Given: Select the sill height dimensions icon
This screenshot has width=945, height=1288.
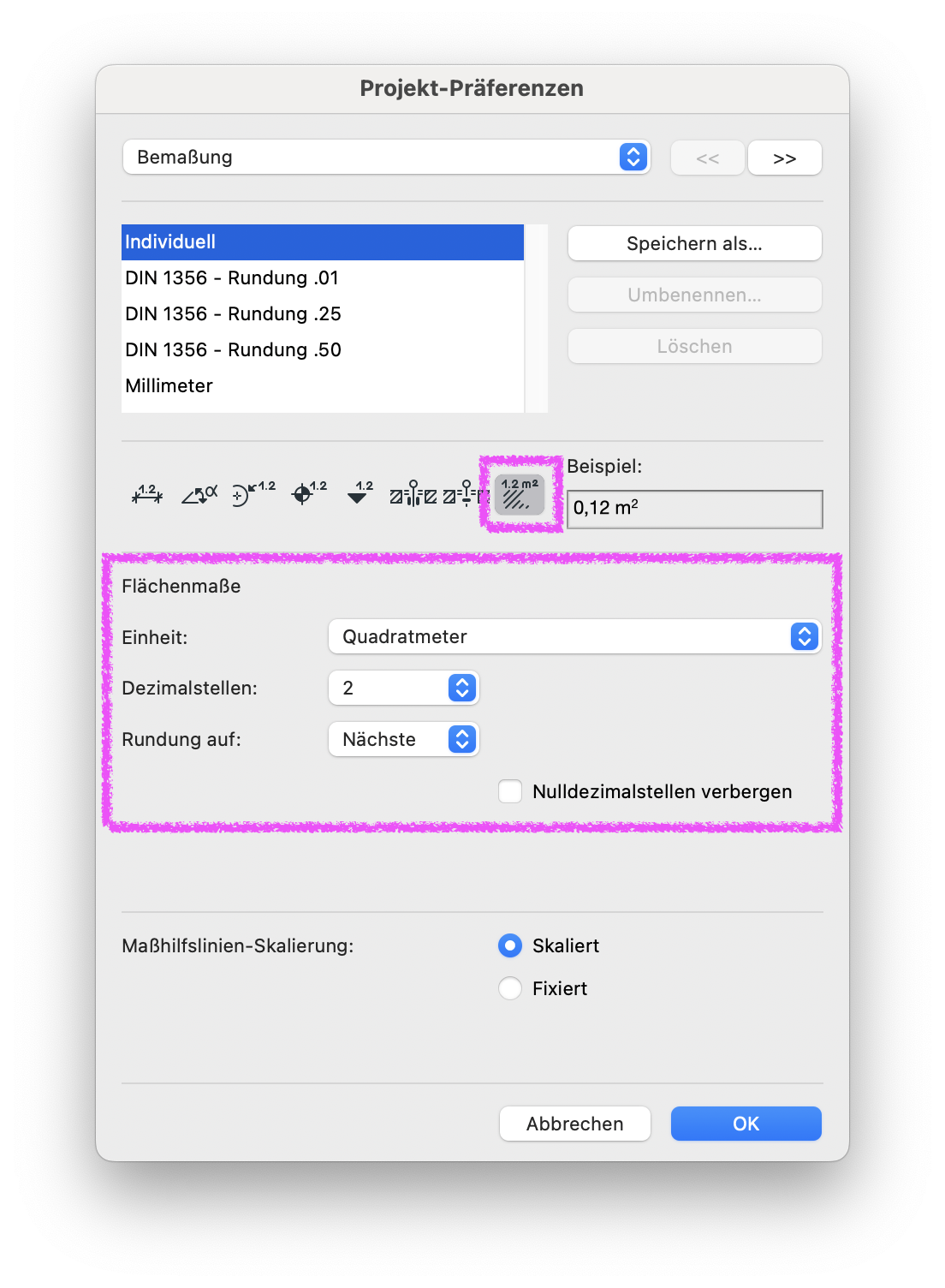Looking at the screenshot, I should pyautogui.click(x=466, y=494).
